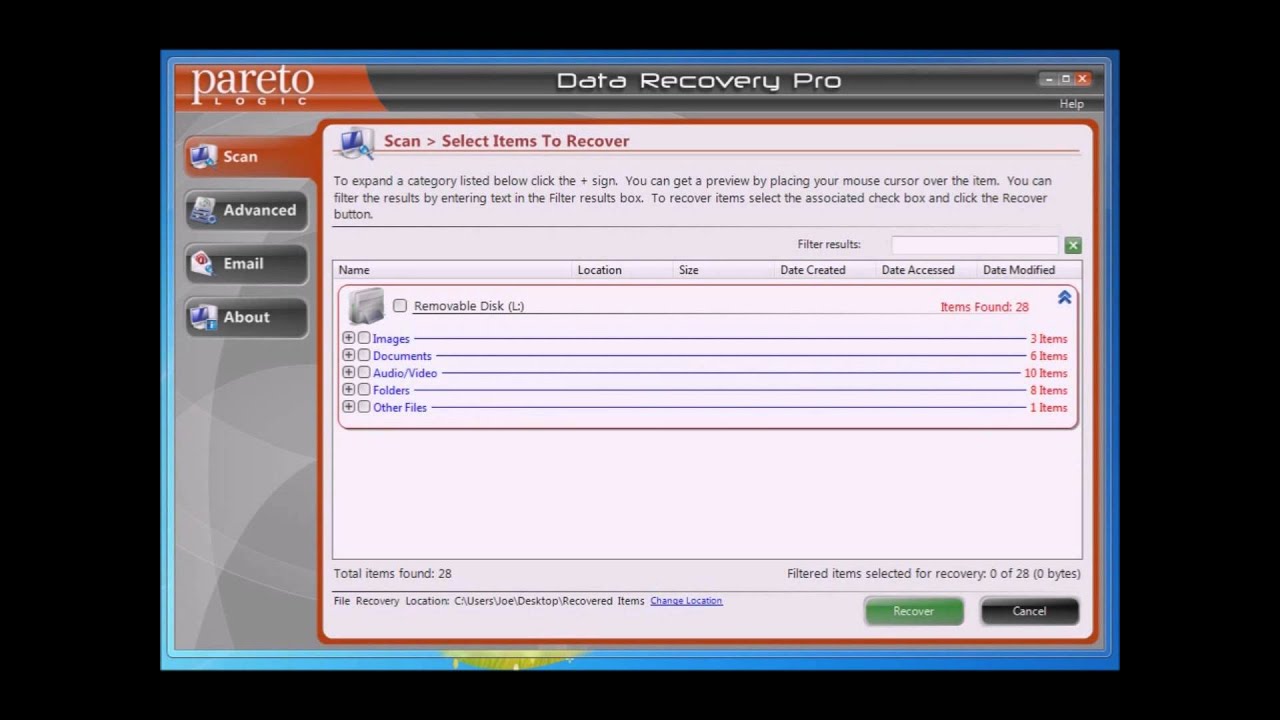Click the filtered items selected status text
The image size is (1280, 720).
click(x=934, y=574)
